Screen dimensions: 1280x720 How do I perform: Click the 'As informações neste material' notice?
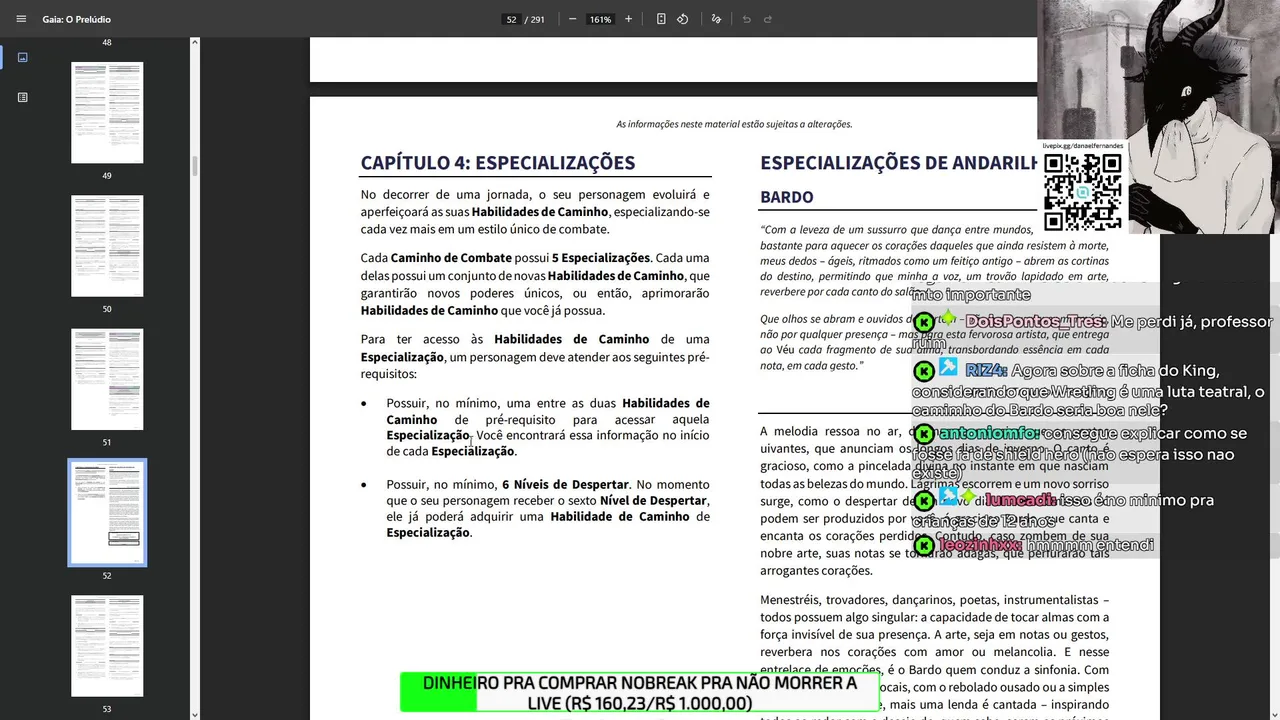pyautogui.click(x=734, y=124)
